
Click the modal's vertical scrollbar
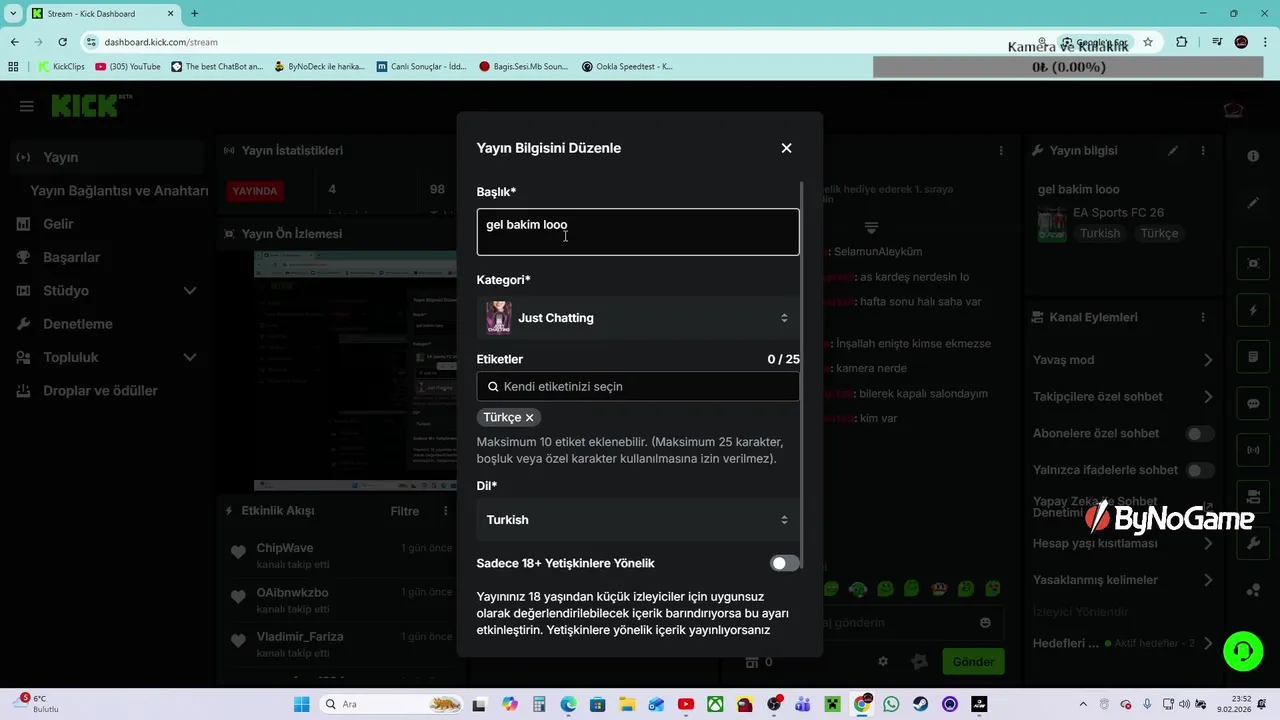point(802,377)
